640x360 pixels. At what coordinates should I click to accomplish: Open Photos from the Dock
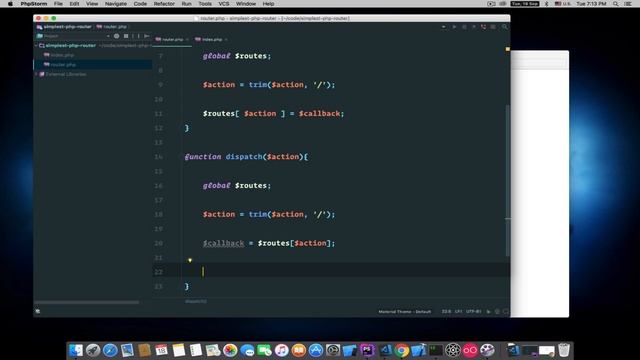pyautogui.click(x=230, y=350)
